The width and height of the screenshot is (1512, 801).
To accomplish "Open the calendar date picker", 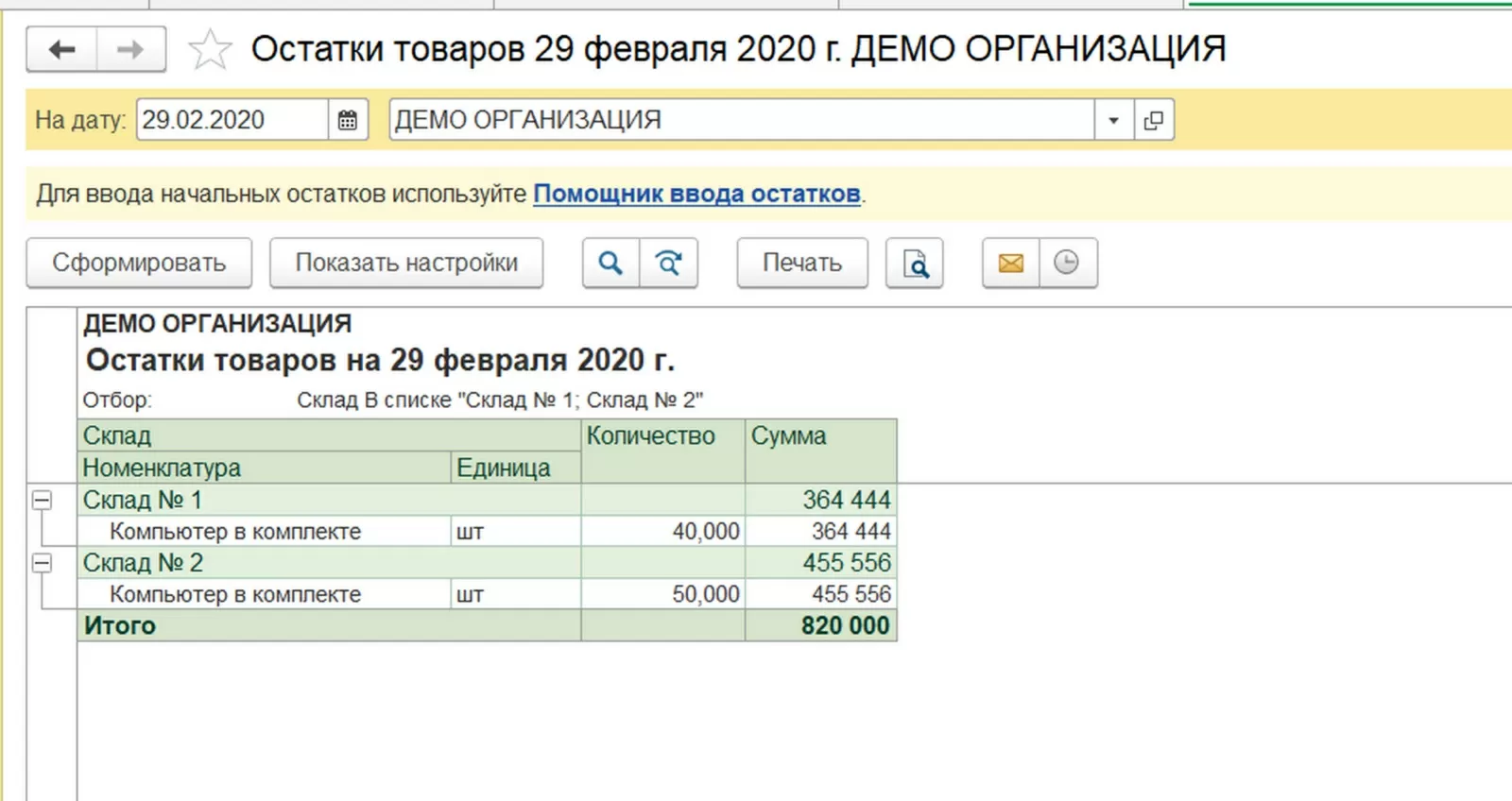I will (348, 120).
